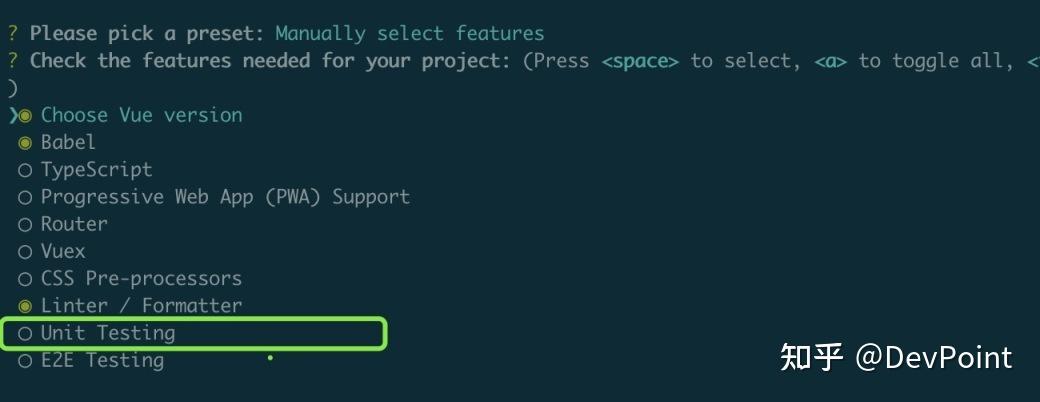
Task: Click the question mark before Please pick a preset
Action: (x=12, y=34)
